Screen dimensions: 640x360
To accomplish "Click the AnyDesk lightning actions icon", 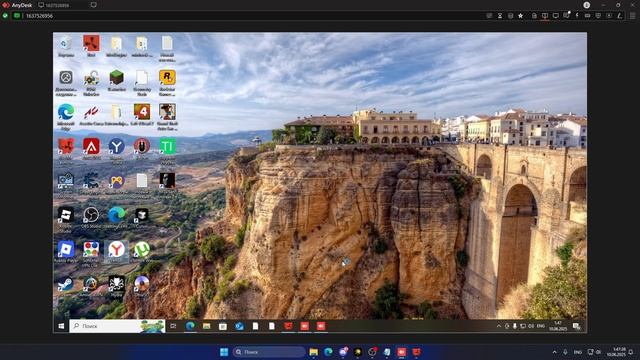I will (x=577, y=16).
